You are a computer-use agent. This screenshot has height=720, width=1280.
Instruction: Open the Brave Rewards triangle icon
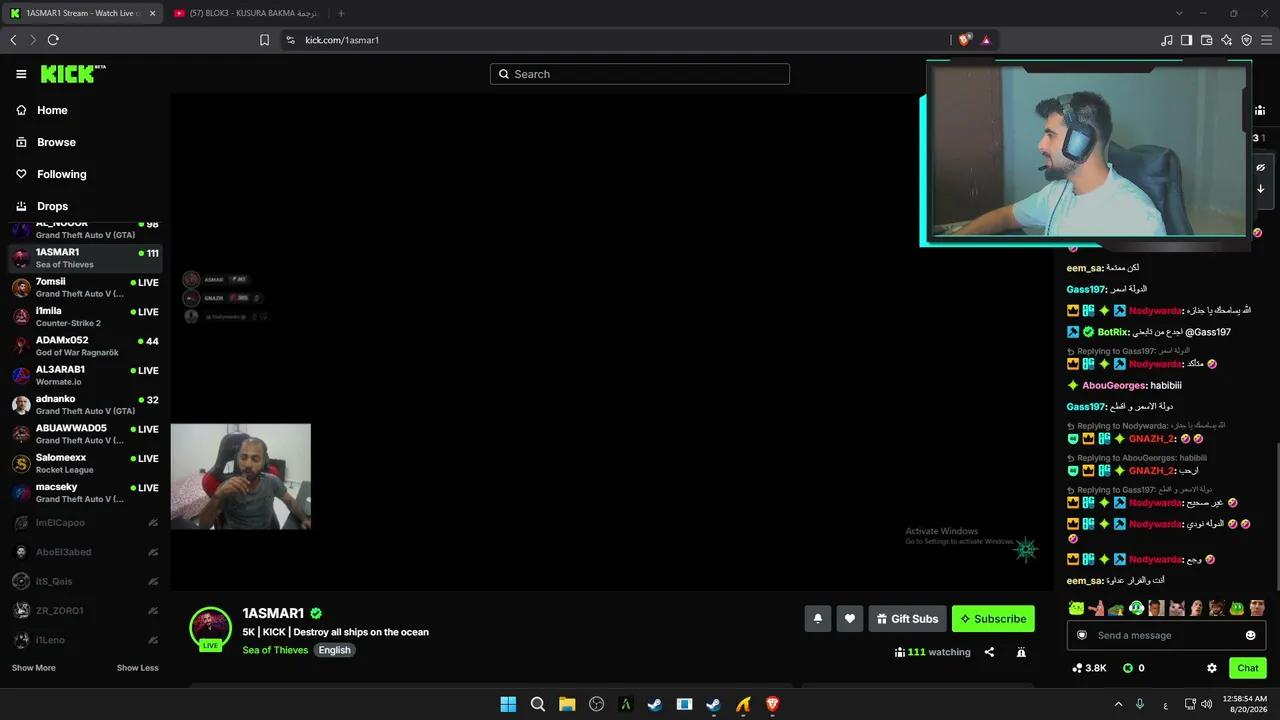pos(986,40)
